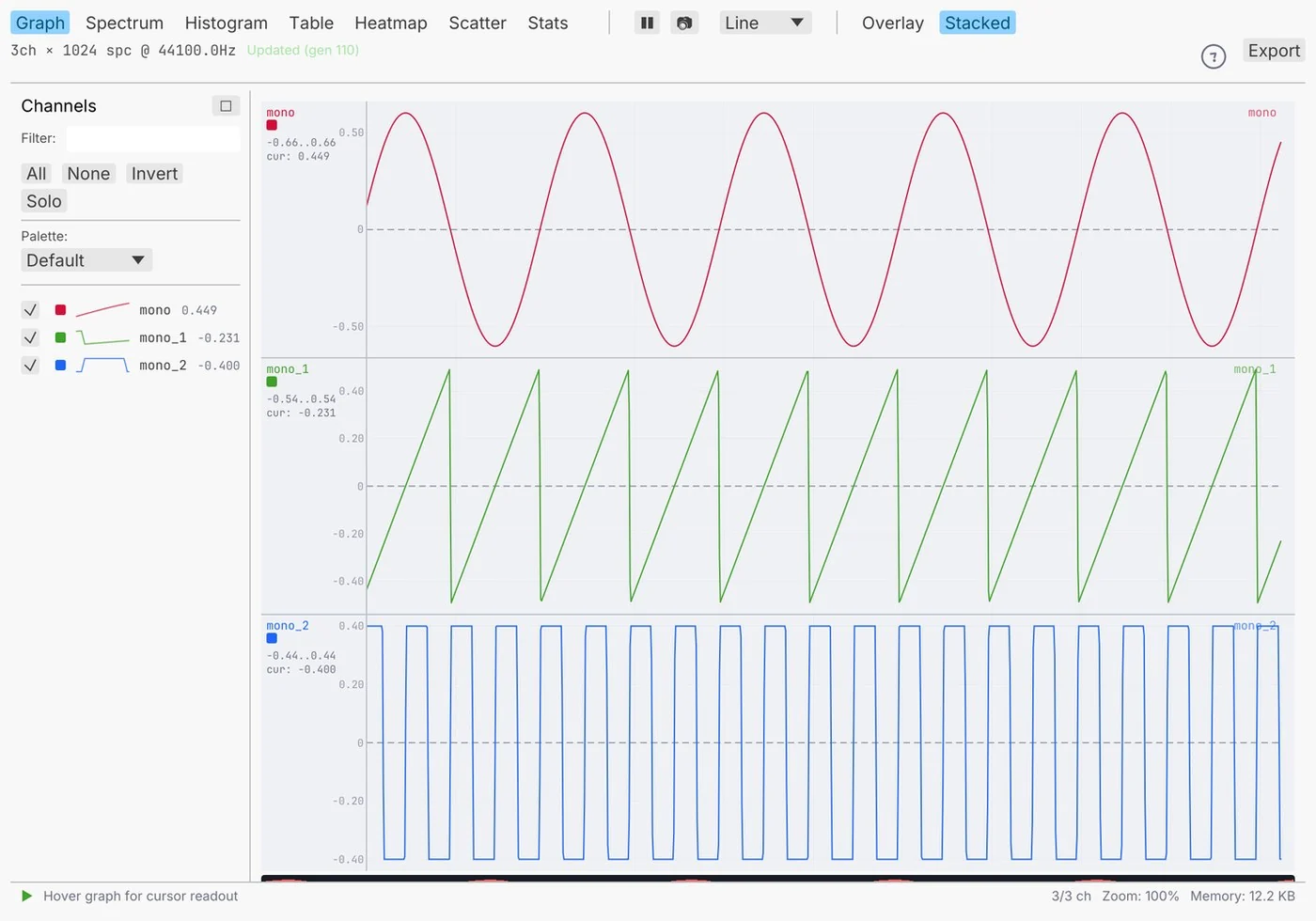Click the None channels button
Viewport: 1316px width, 921px height.
click(88, 174)
